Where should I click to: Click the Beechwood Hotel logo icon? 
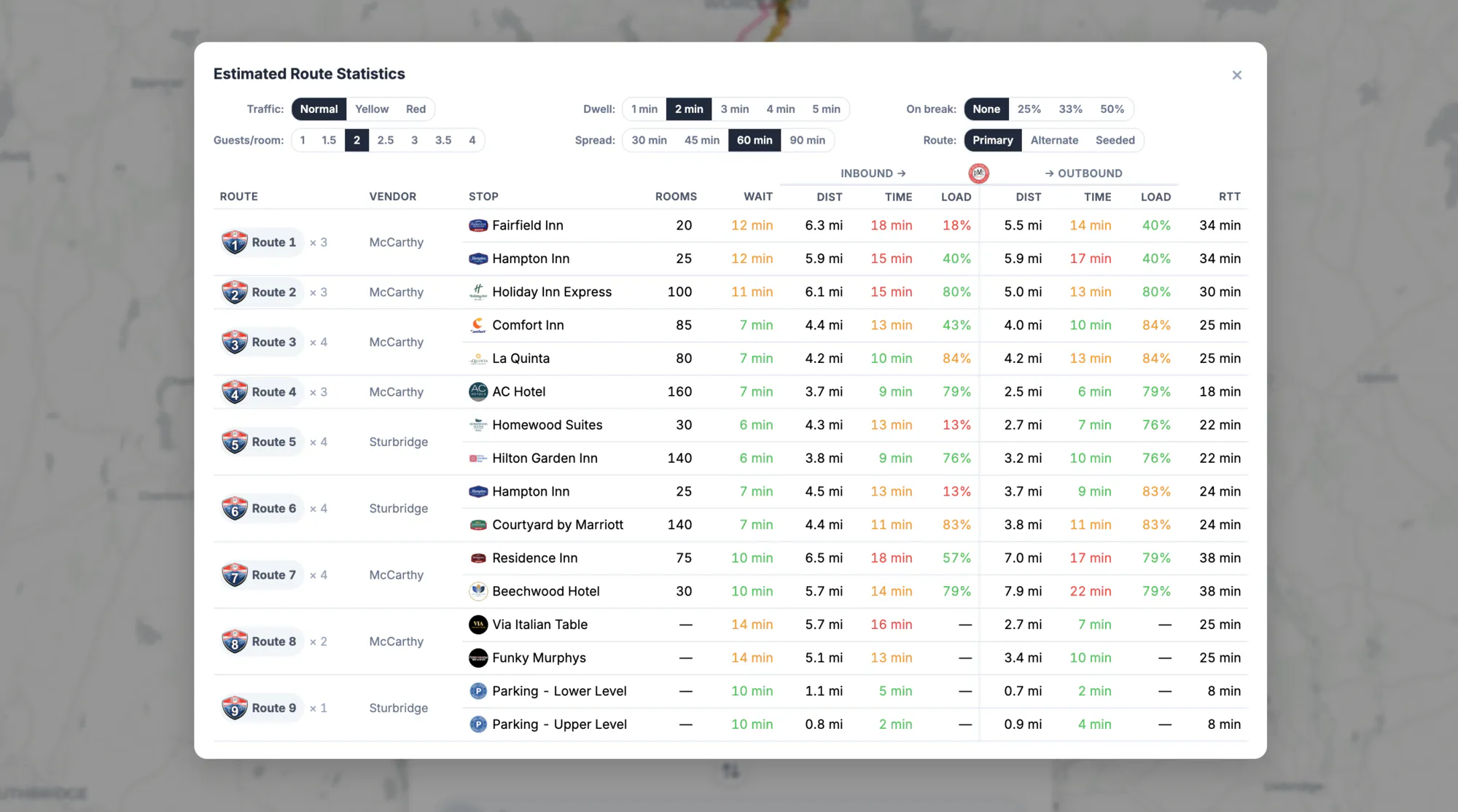[x=478, y=591]
